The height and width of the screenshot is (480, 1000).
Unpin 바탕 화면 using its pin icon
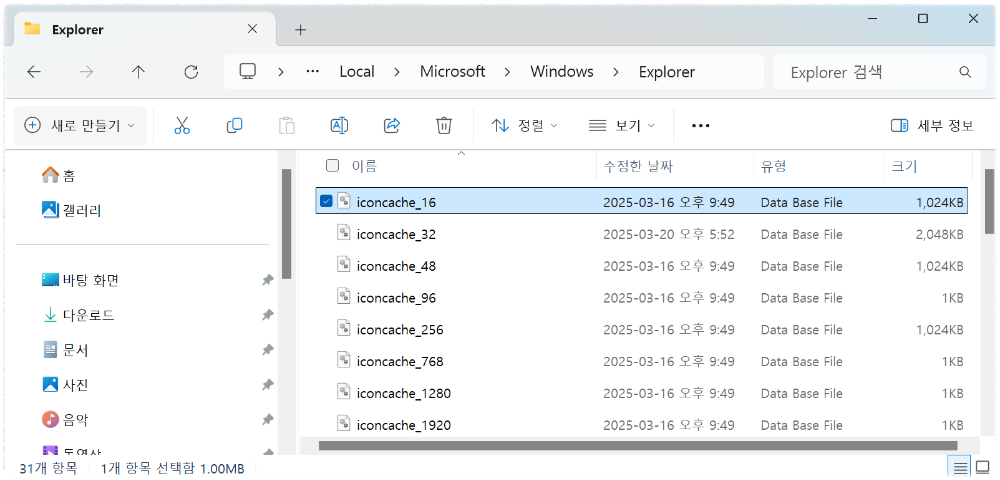[268, 280]
